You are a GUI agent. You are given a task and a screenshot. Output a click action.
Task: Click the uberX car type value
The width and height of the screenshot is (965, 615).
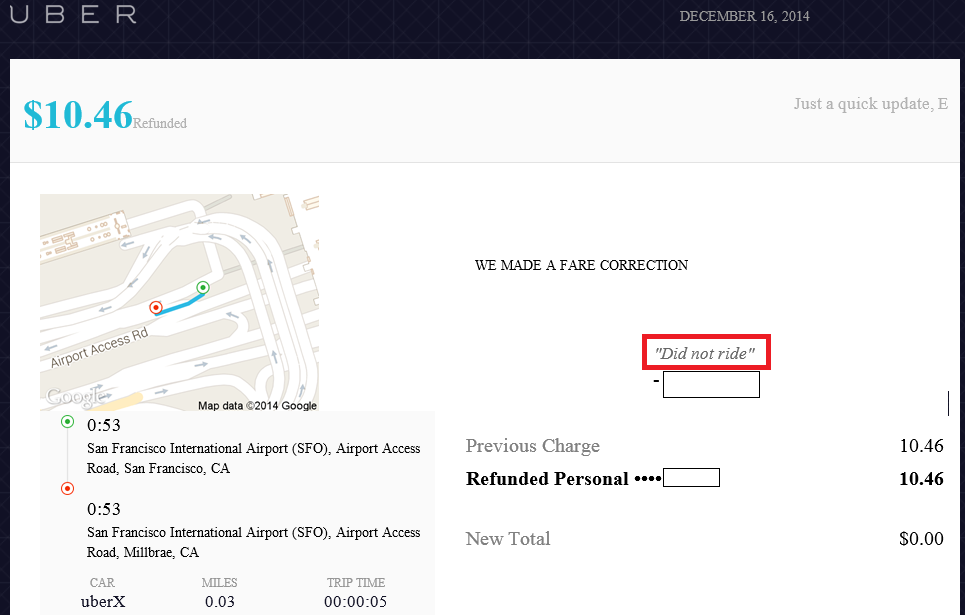[x=103, y=601]
